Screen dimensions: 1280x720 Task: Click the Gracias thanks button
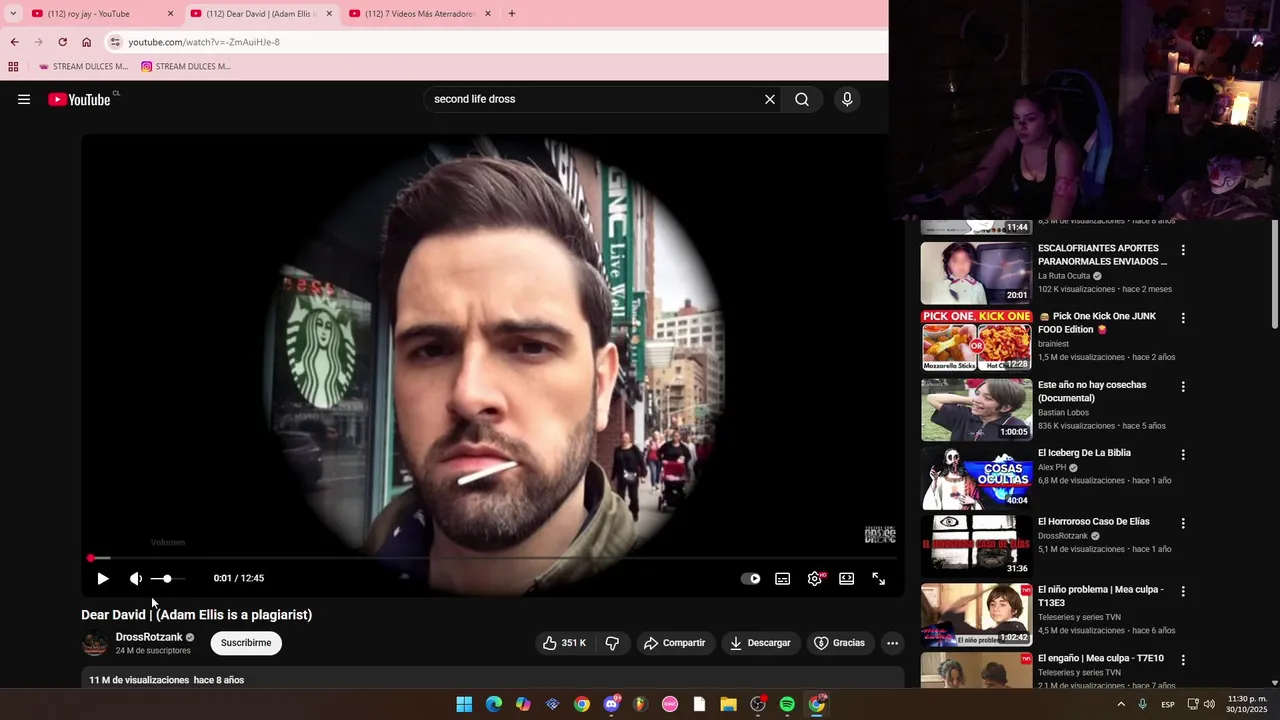click(839, 643)
